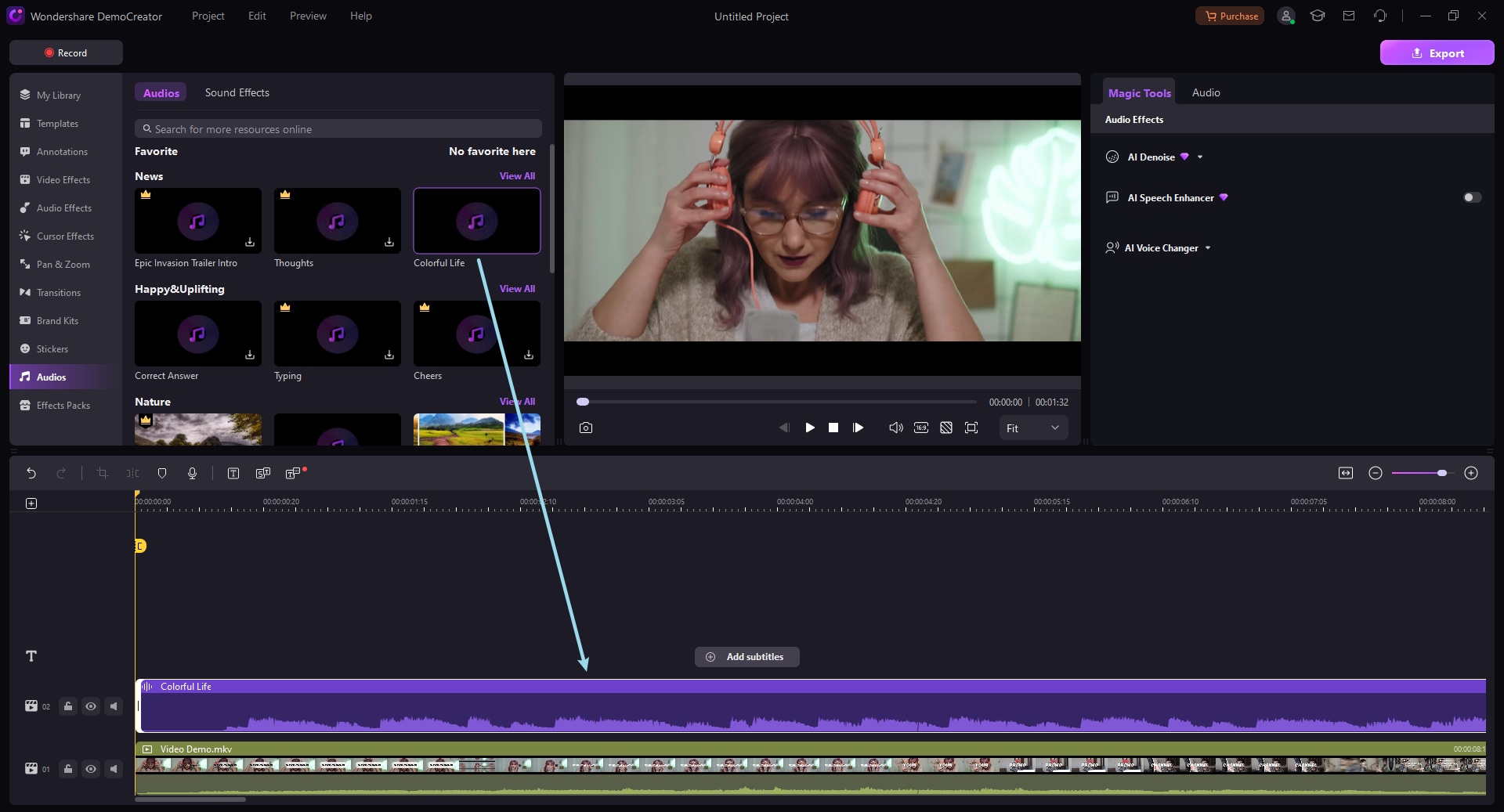Zoom out timeline with minus icon

coord(1376,473)
